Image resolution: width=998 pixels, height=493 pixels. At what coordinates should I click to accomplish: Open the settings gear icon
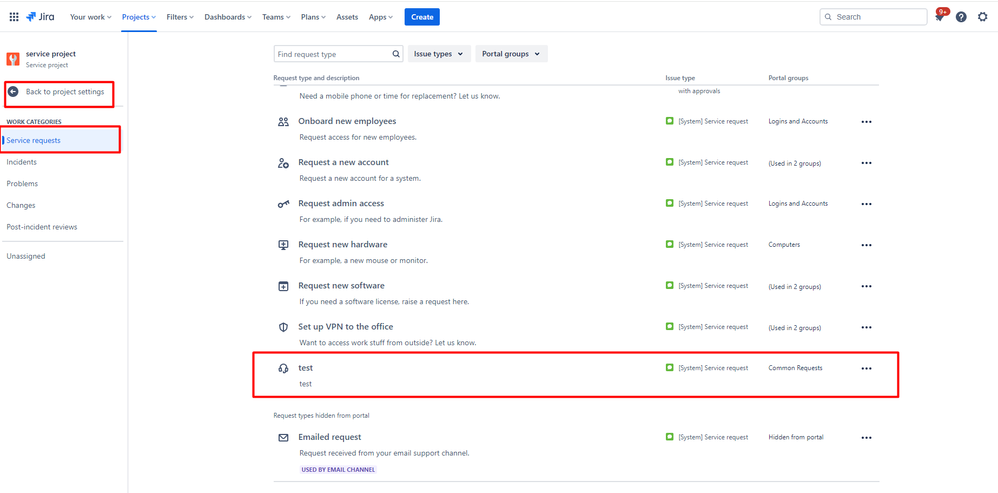coord(983,17)
